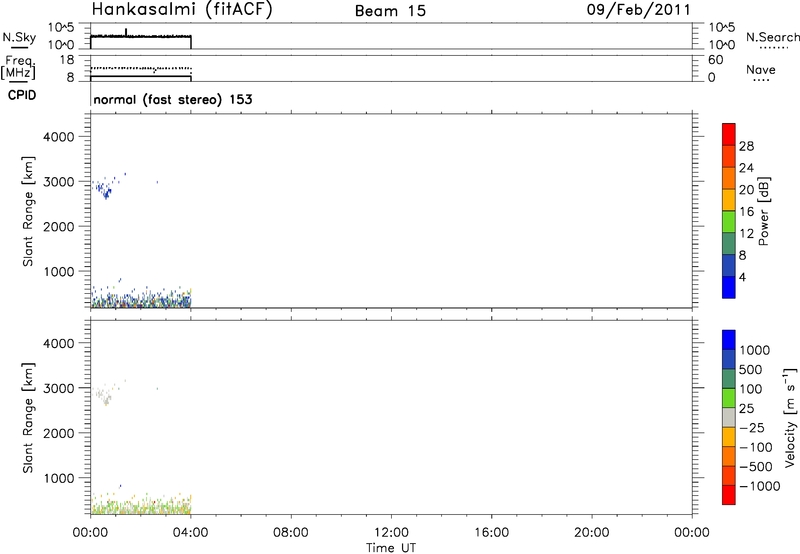Click the red swatch of power colorbar
The image size is (800, 554).
729,134
